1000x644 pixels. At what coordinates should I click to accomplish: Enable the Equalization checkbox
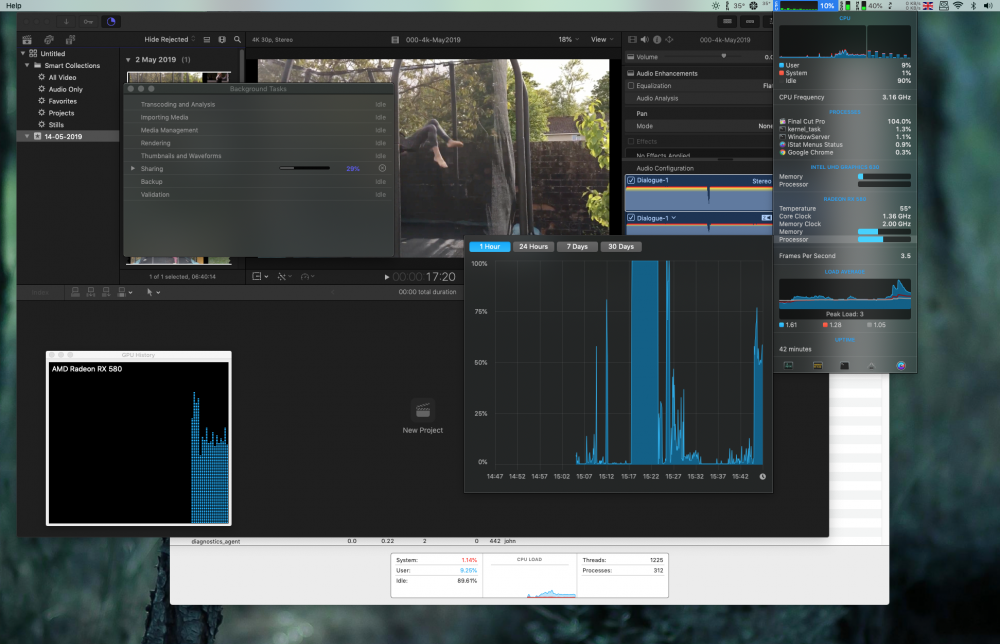[631, 85]
